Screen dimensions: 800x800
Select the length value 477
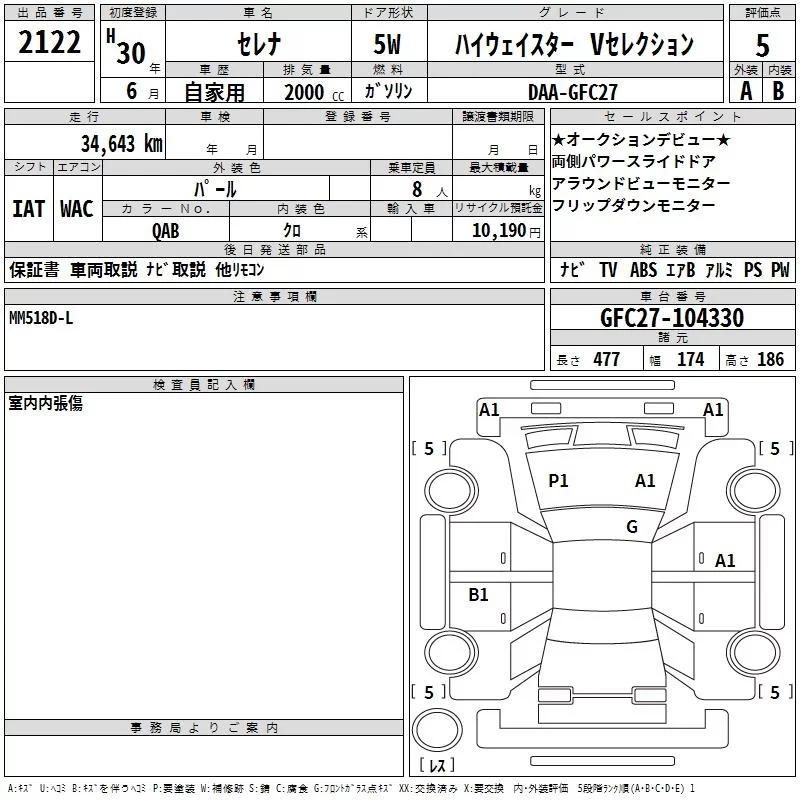[607, 359]
